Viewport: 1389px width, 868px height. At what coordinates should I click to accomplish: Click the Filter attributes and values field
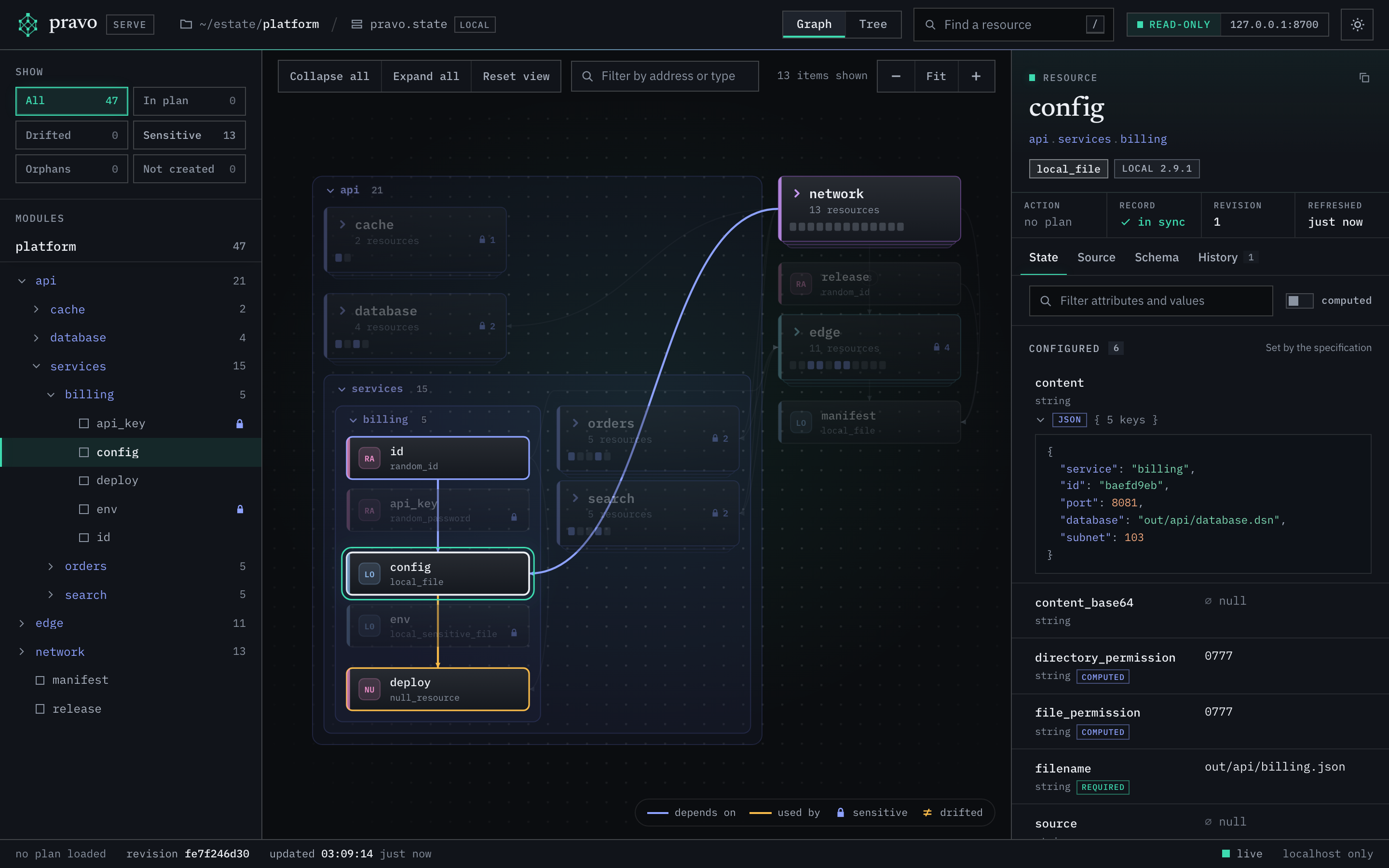pyautogui.click(x=1150, y=301)
